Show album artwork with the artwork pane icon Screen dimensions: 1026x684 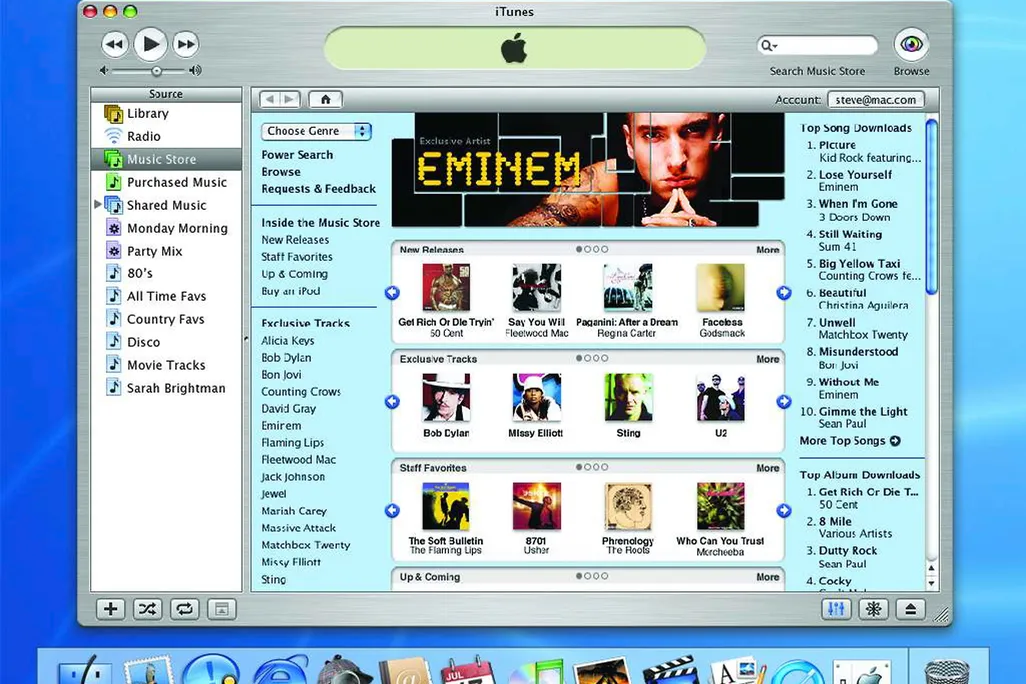[x=221, y=609]
